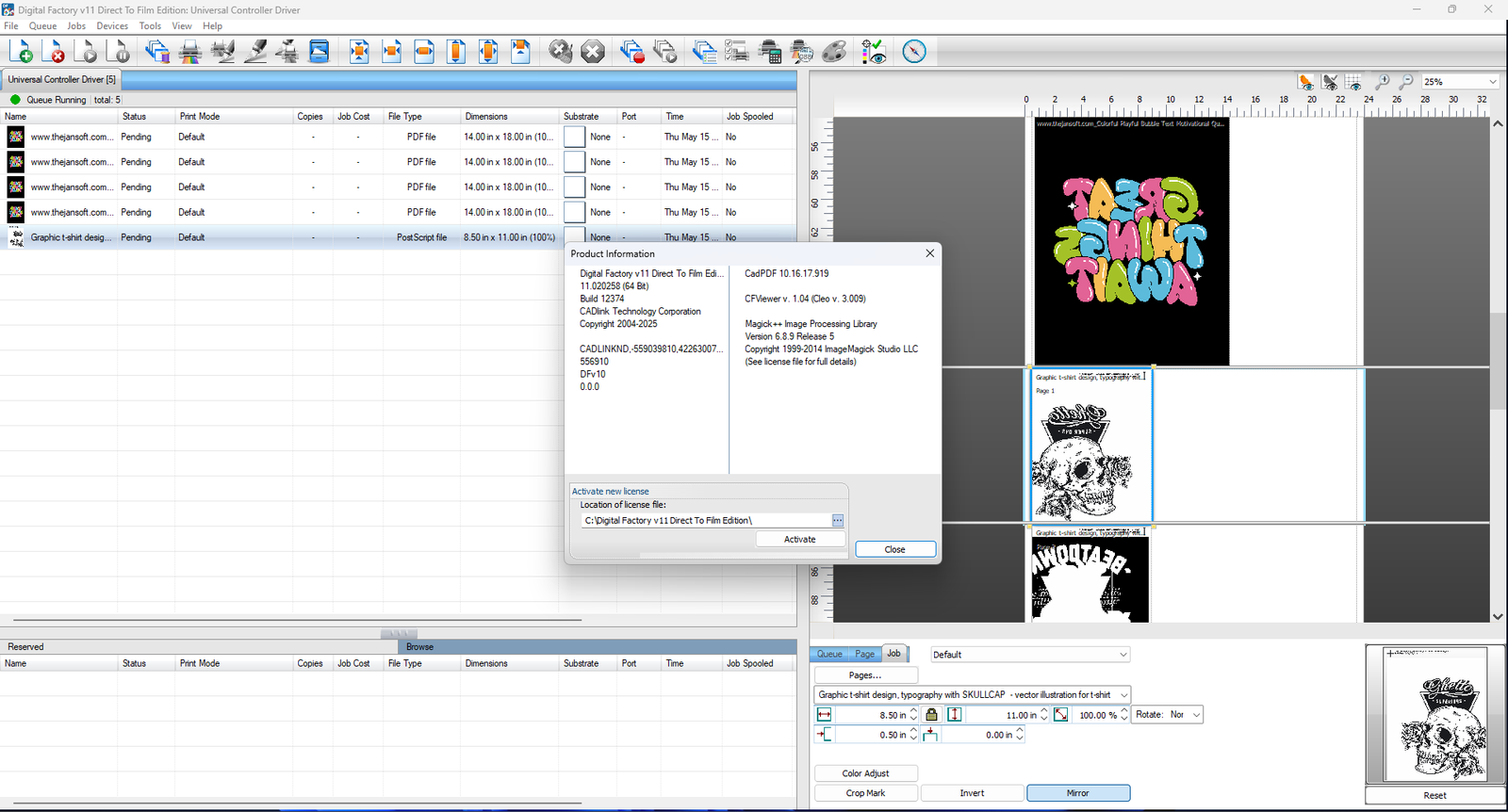Open the Graphic t-shirt design page dropdown
This screenshot has width=1508, height=812.
[x=1123, y=694]
